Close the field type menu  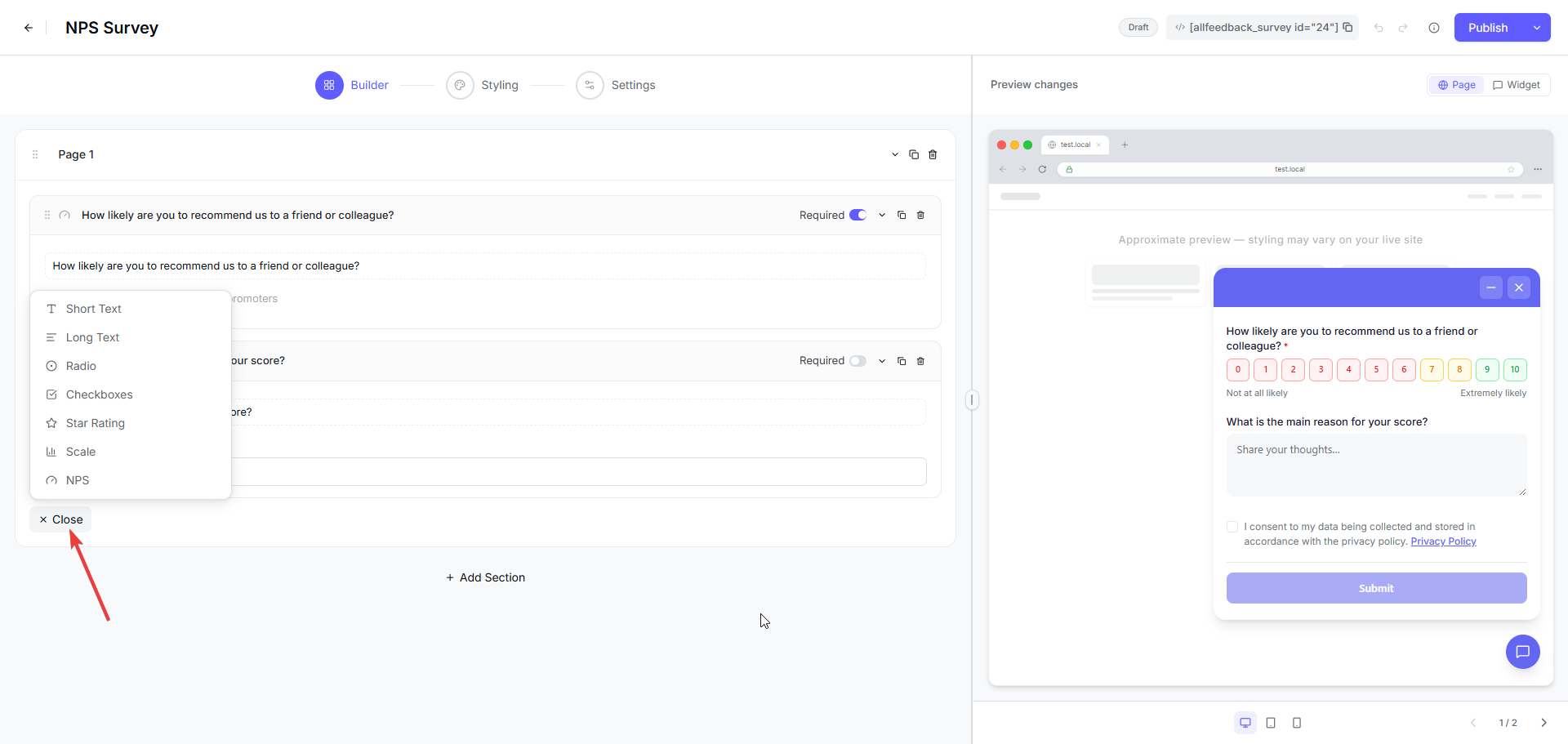[60, 519]
